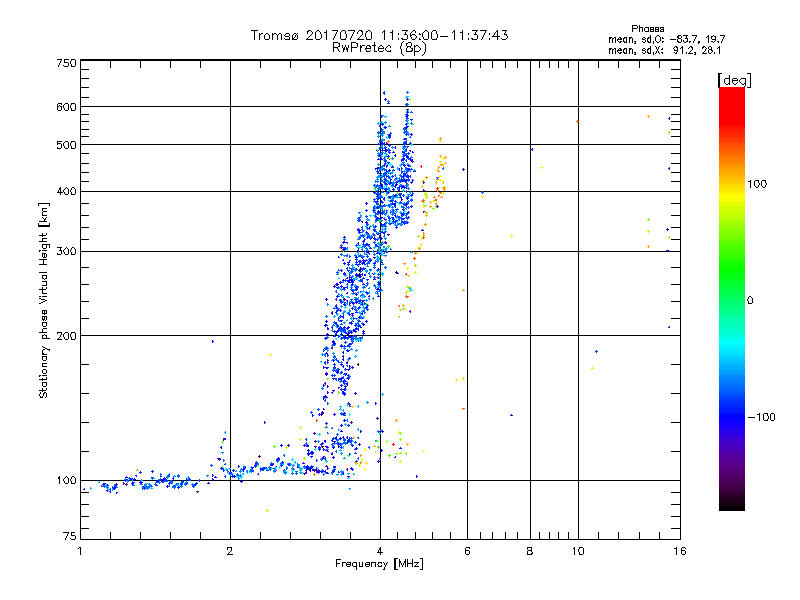The image size is (800, 600).
Task: Click y-axis tick label "200"
Action: pyautogui.click(x=66, y=336)
